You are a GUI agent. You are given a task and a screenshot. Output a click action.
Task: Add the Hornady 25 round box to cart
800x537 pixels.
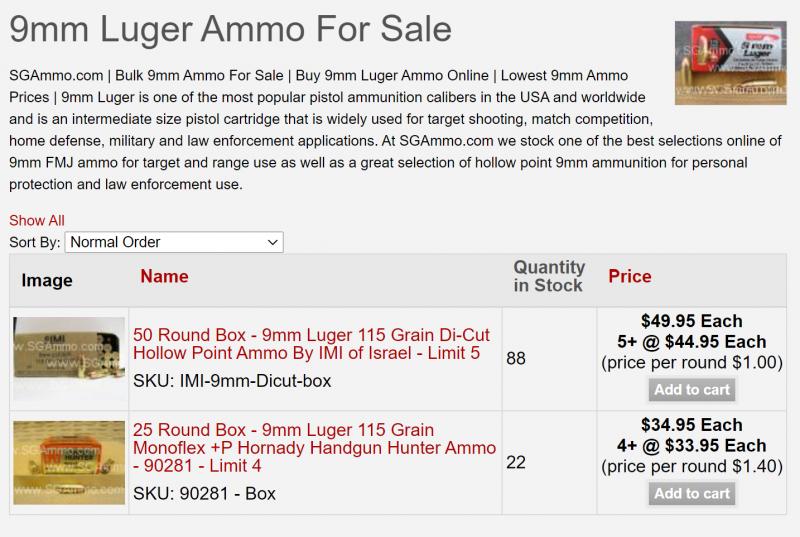[x=692, y=494]
